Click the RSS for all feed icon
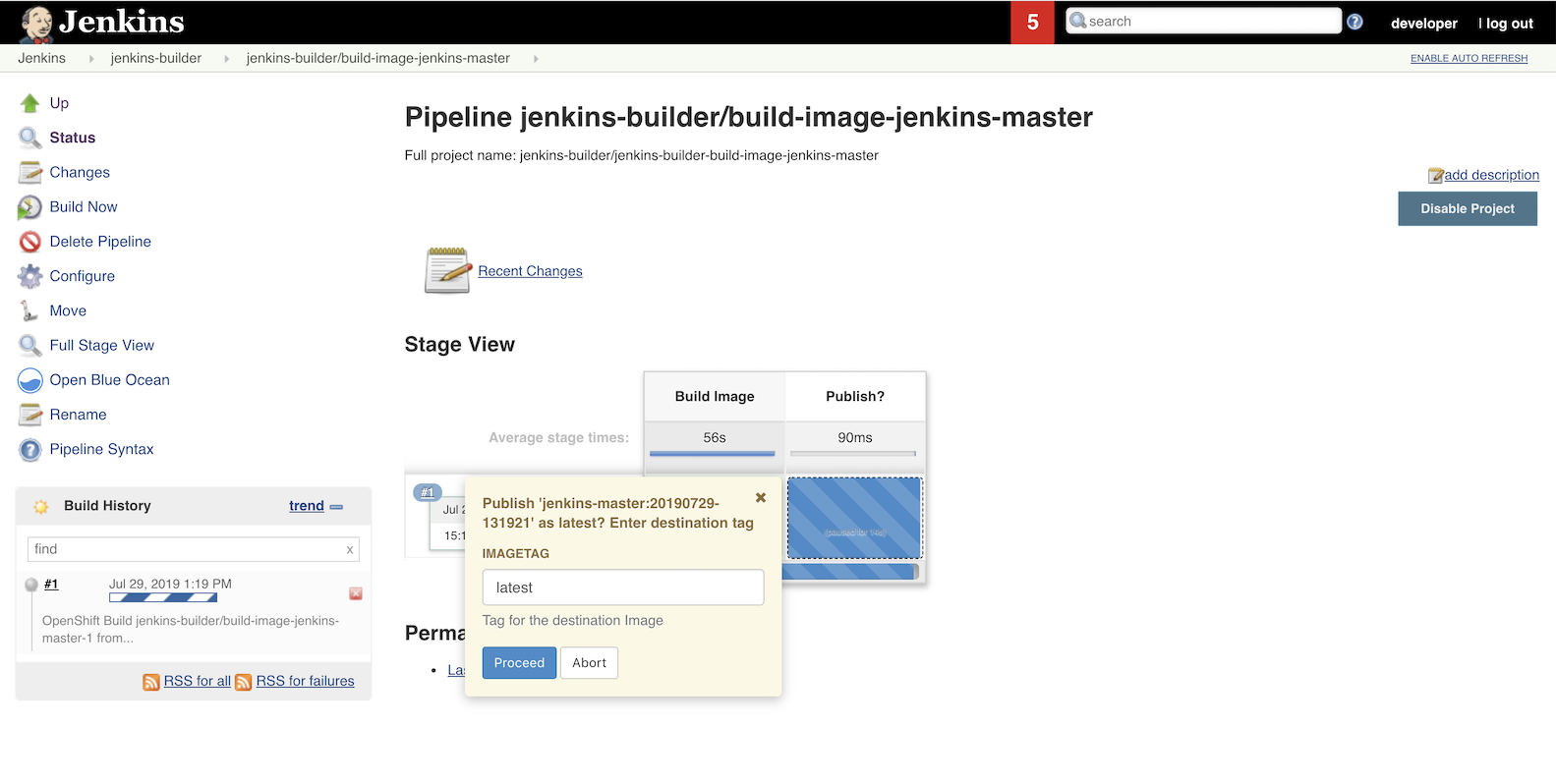Image resolution: width=1556 pixels, height=784 pixels. point(151,682)
